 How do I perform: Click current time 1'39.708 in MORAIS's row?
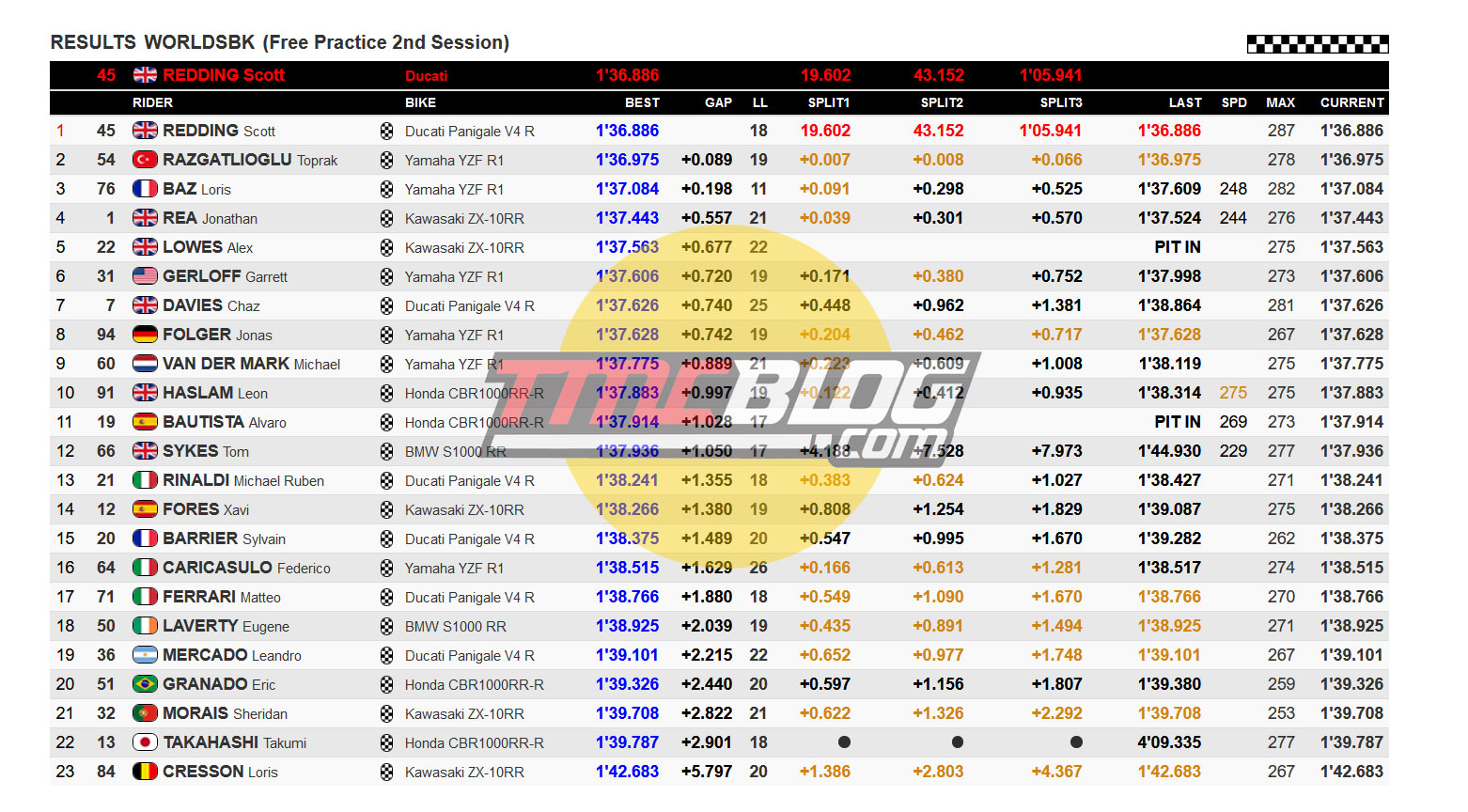pos(1351,713)
